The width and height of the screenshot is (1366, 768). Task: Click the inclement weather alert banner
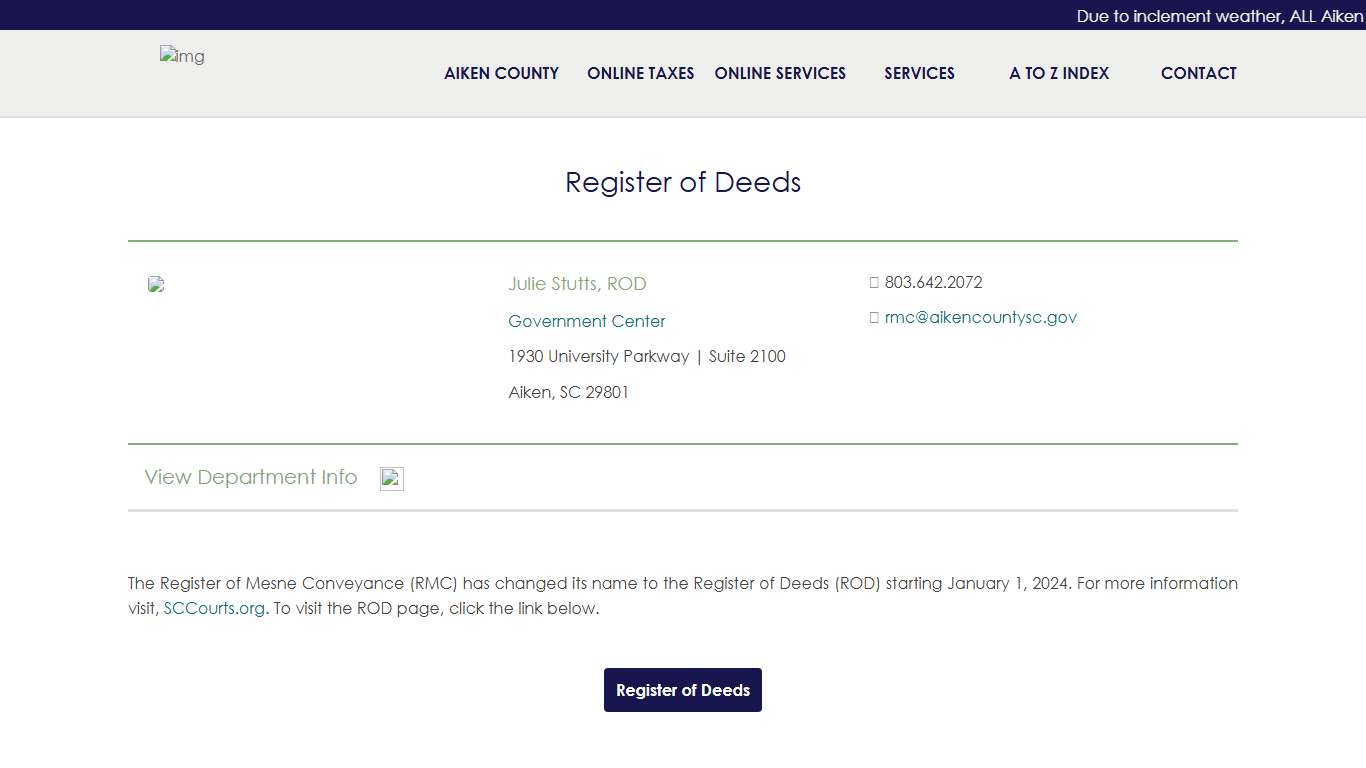1218,15
